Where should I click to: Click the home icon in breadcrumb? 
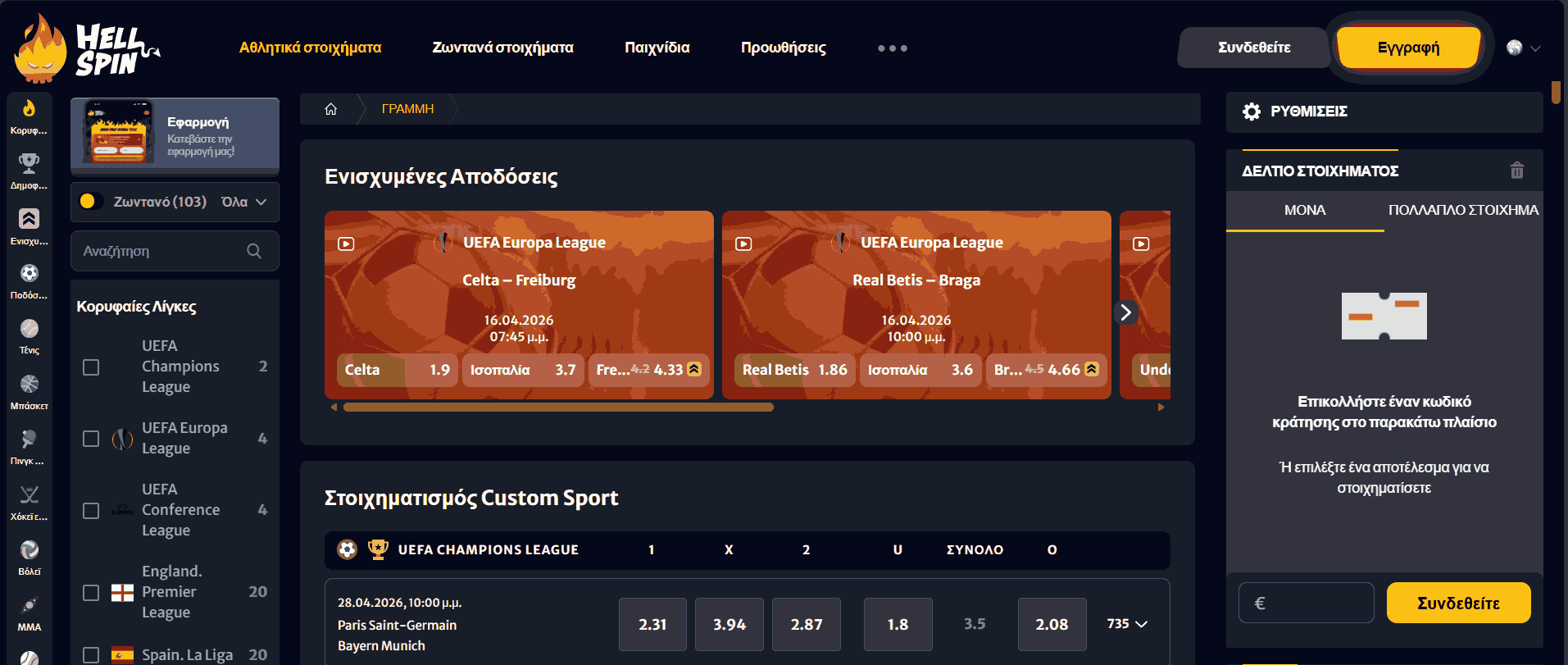331,109
